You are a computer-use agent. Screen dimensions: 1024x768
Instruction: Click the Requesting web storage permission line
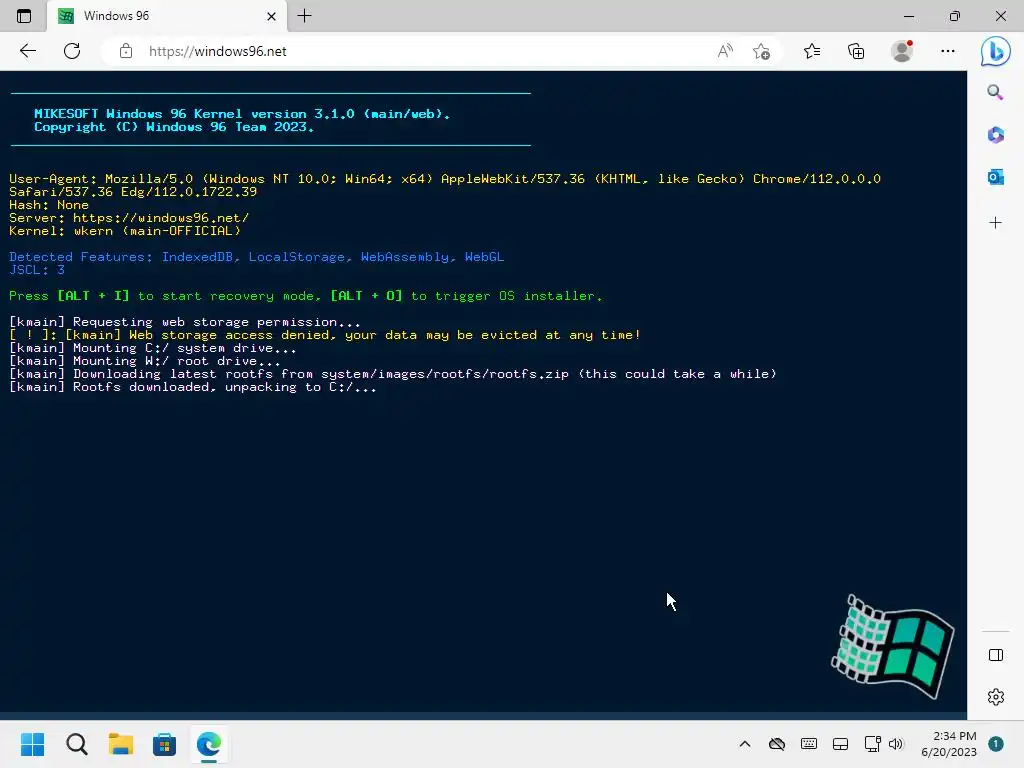[185, 322]
